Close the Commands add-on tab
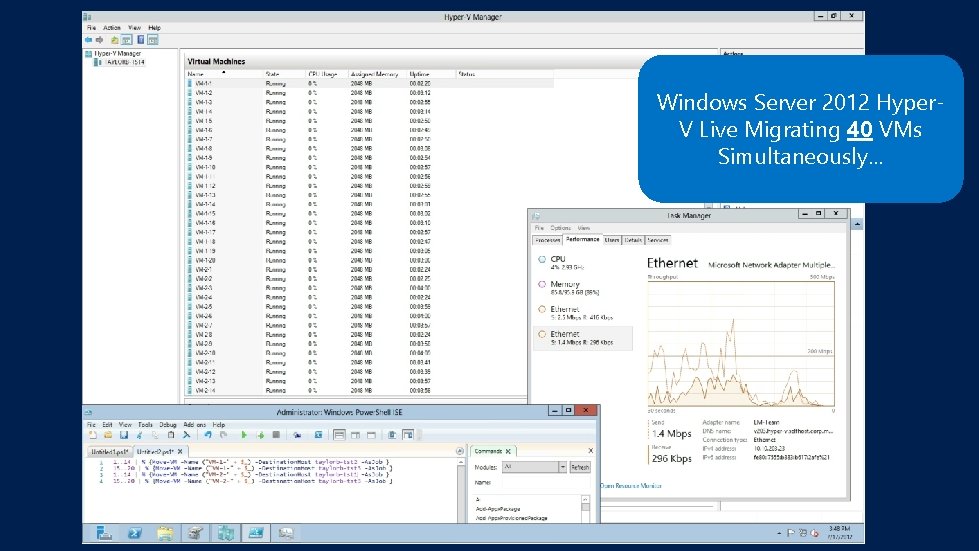Image resolution: width=979 pixels, height=551 pixels. click(508, 451)
